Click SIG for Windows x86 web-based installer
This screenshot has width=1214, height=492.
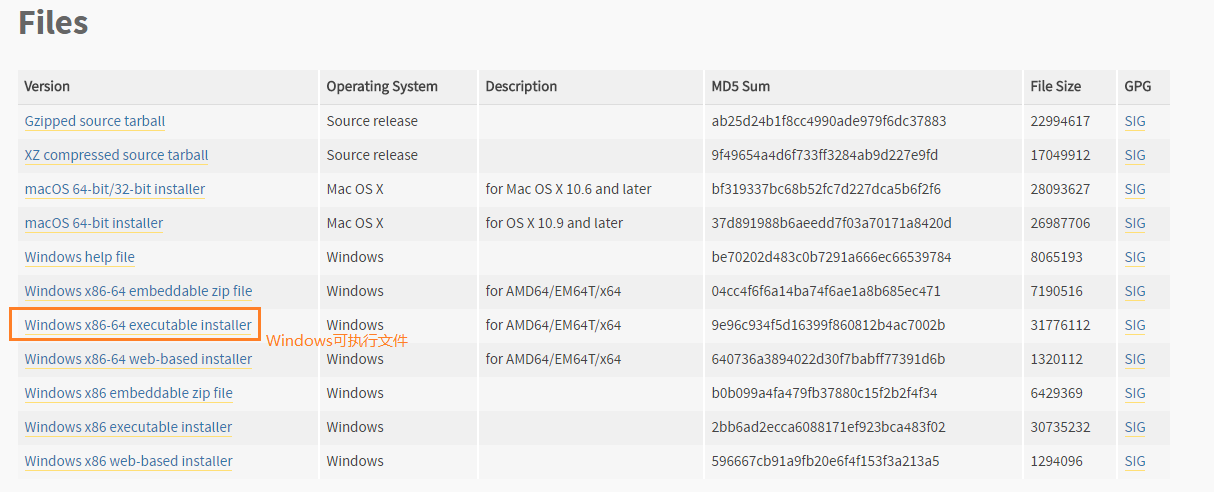pyautogui.click(x=1135, y=461)
